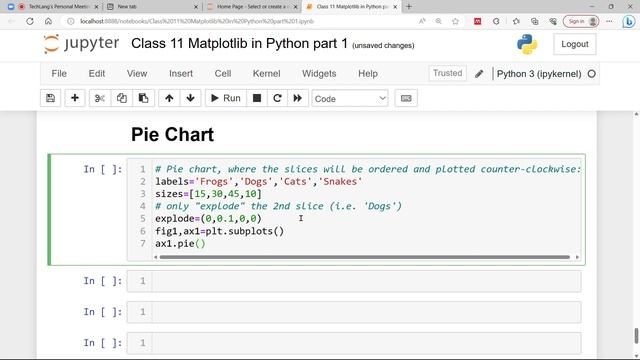640x360 pixels.
Task: Click the third empty code cell
Action: coord(354,343)
